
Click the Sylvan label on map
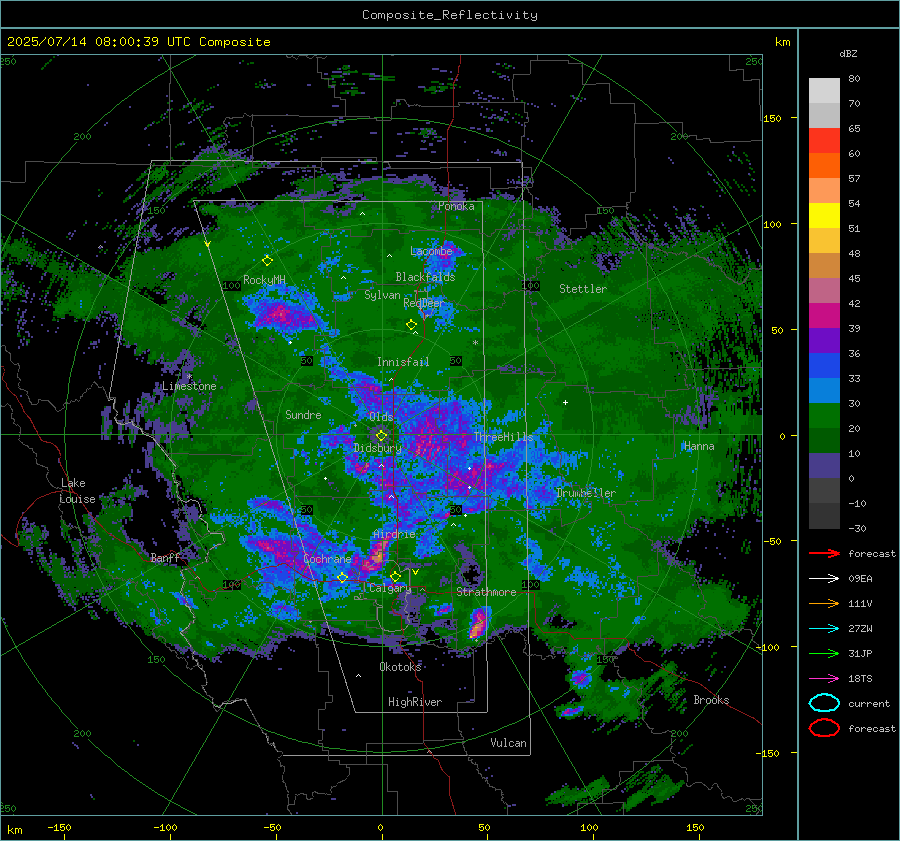[x=382, y=295]
